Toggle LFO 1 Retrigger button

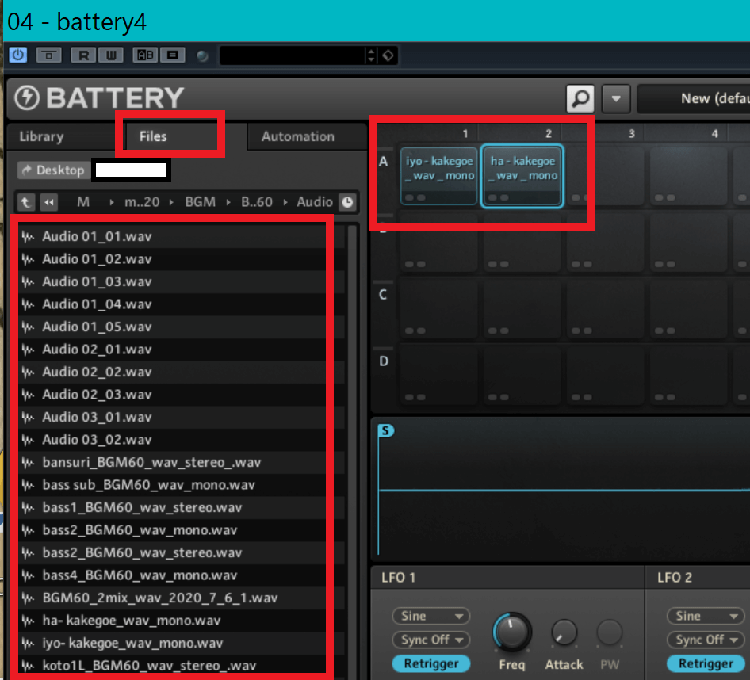tap(431, 663)
